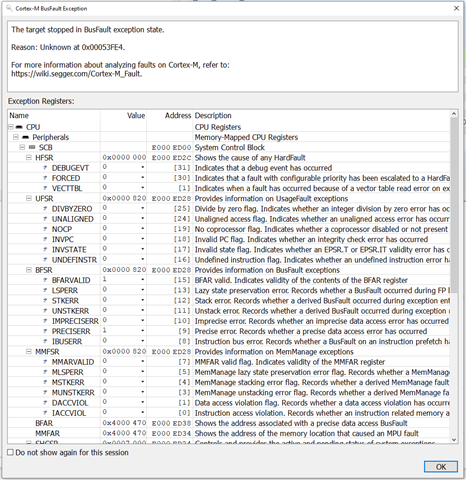Screen dimensions: 466x480
Task: Click the STKERR bitfield icon
Action: (45, 301)
